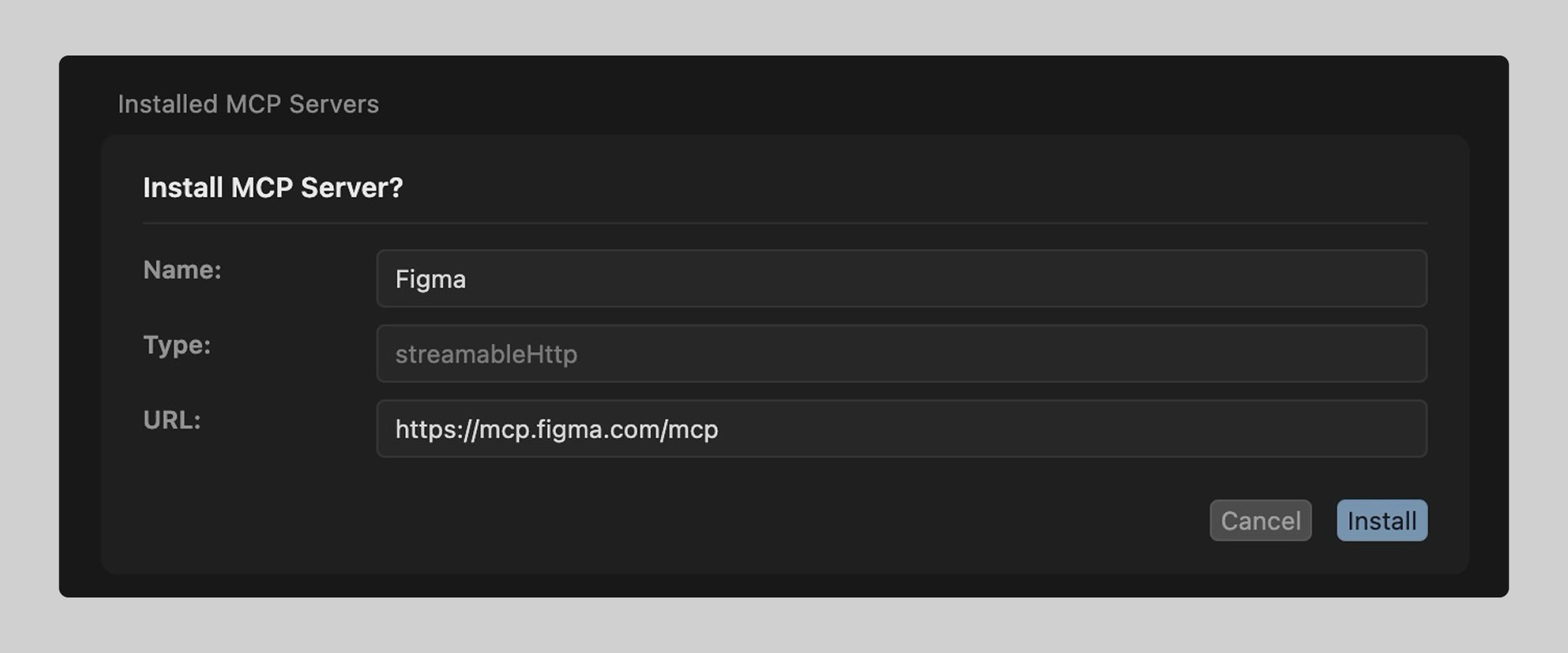Click the empty space beside the buttons
Viewport: 1568px width, 653px height.
coord(735,520)
